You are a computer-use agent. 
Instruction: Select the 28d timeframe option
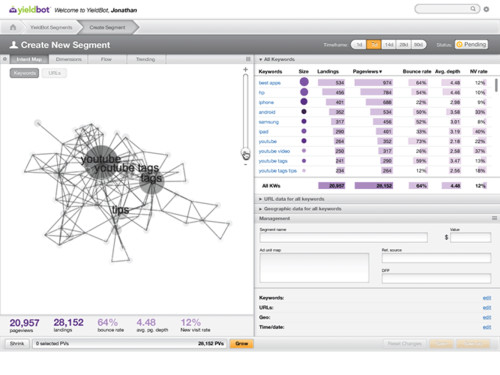[403, 45]
